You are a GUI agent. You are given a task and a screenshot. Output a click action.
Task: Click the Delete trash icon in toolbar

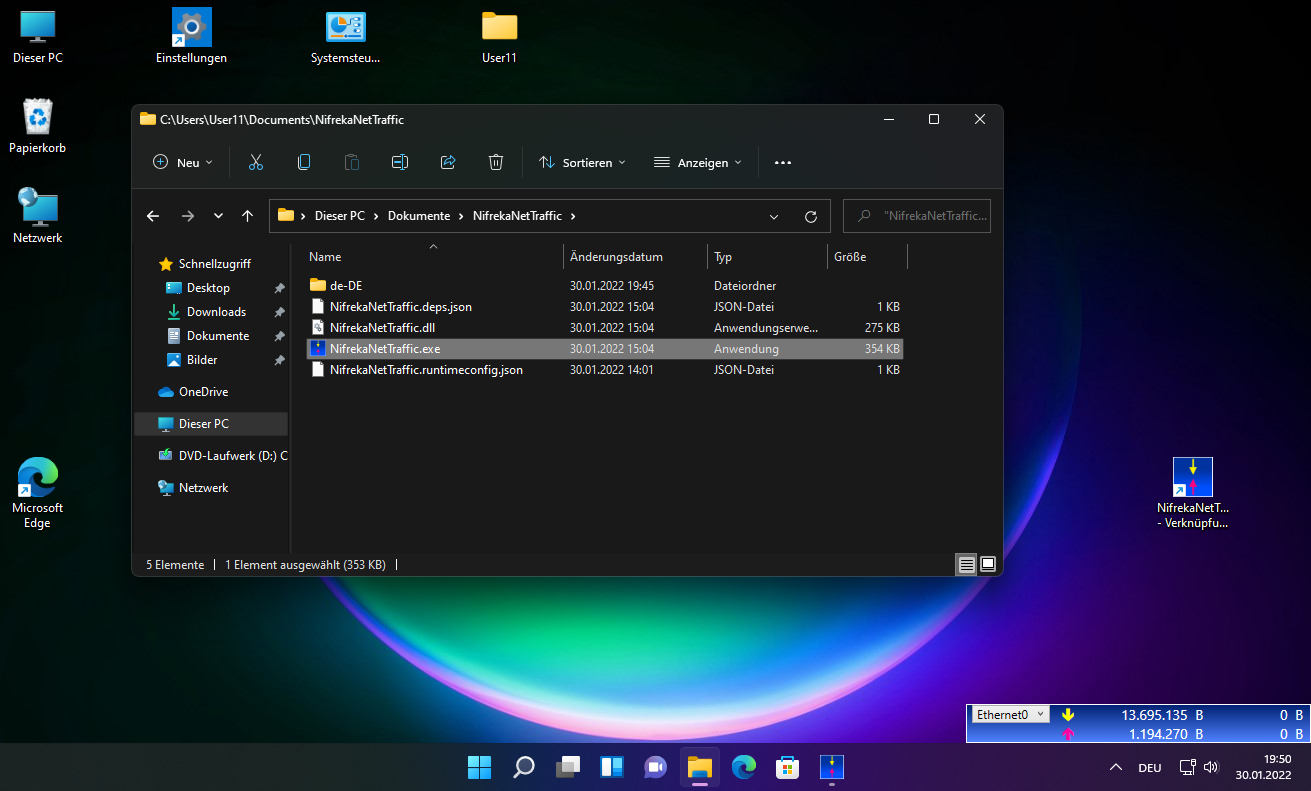coord(496,162)
